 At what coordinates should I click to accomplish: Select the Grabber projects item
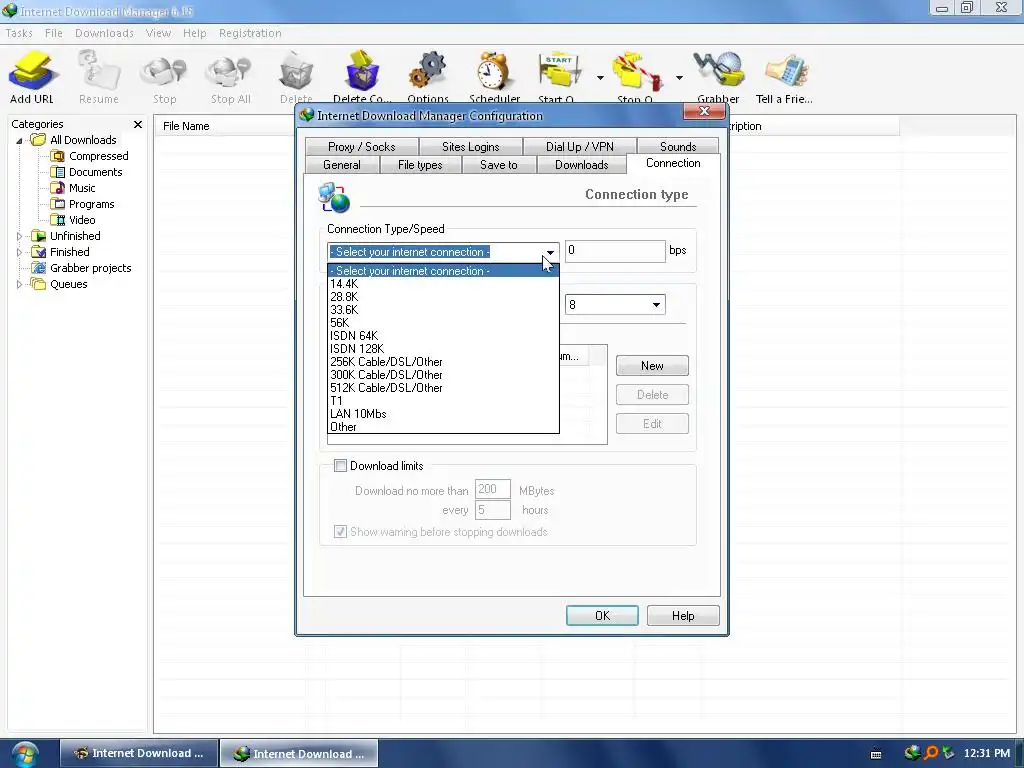click(90, 268)
